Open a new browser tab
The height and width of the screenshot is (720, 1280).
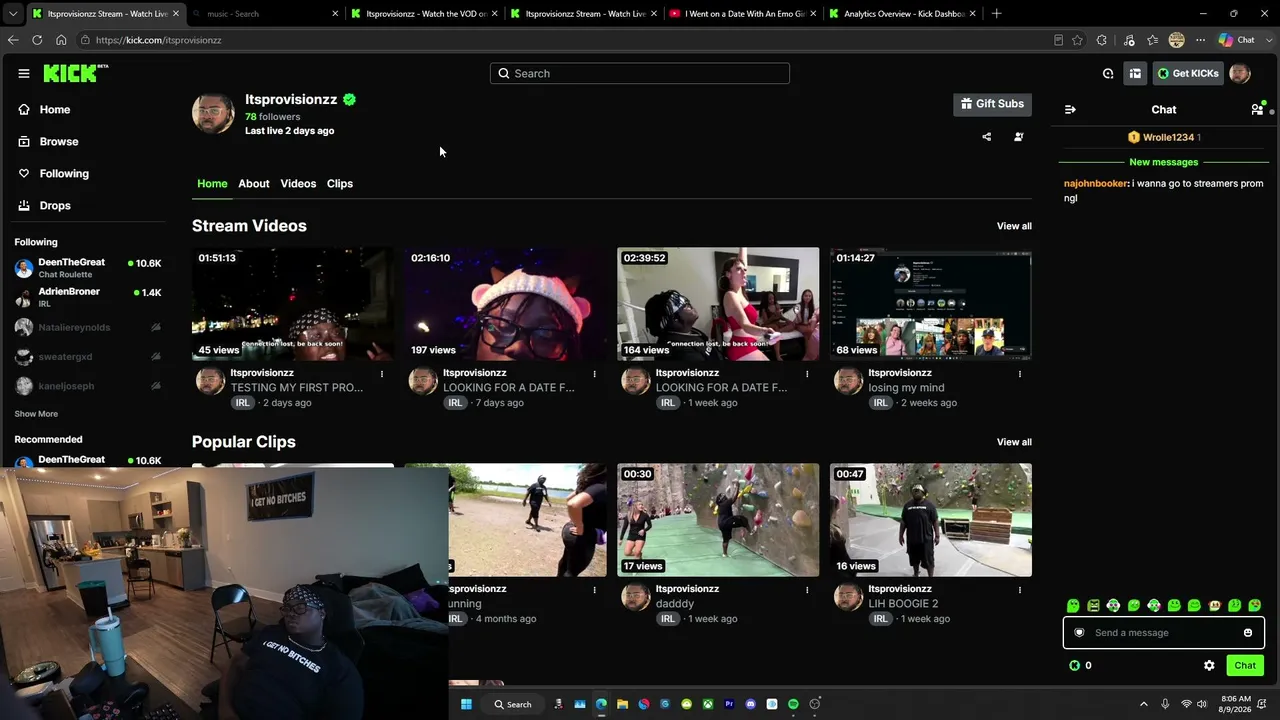pyautogui.click(x=997, y=14)
